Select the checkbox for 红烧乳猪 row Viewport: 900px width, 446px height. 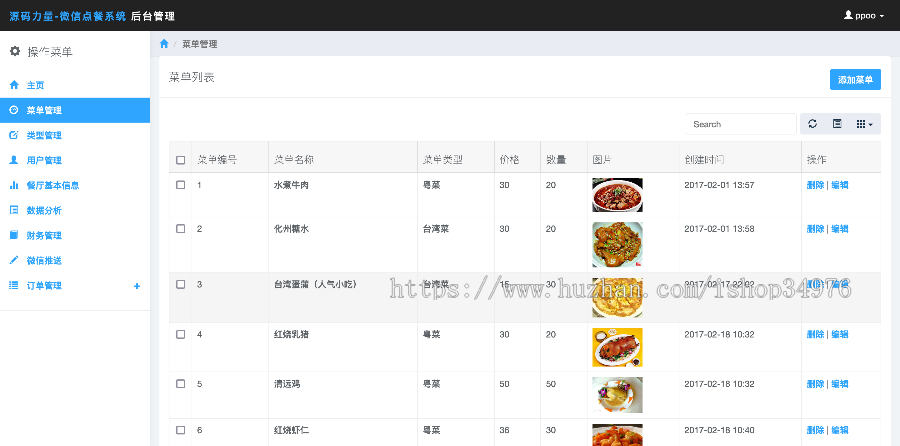click(x=180, y=334)
